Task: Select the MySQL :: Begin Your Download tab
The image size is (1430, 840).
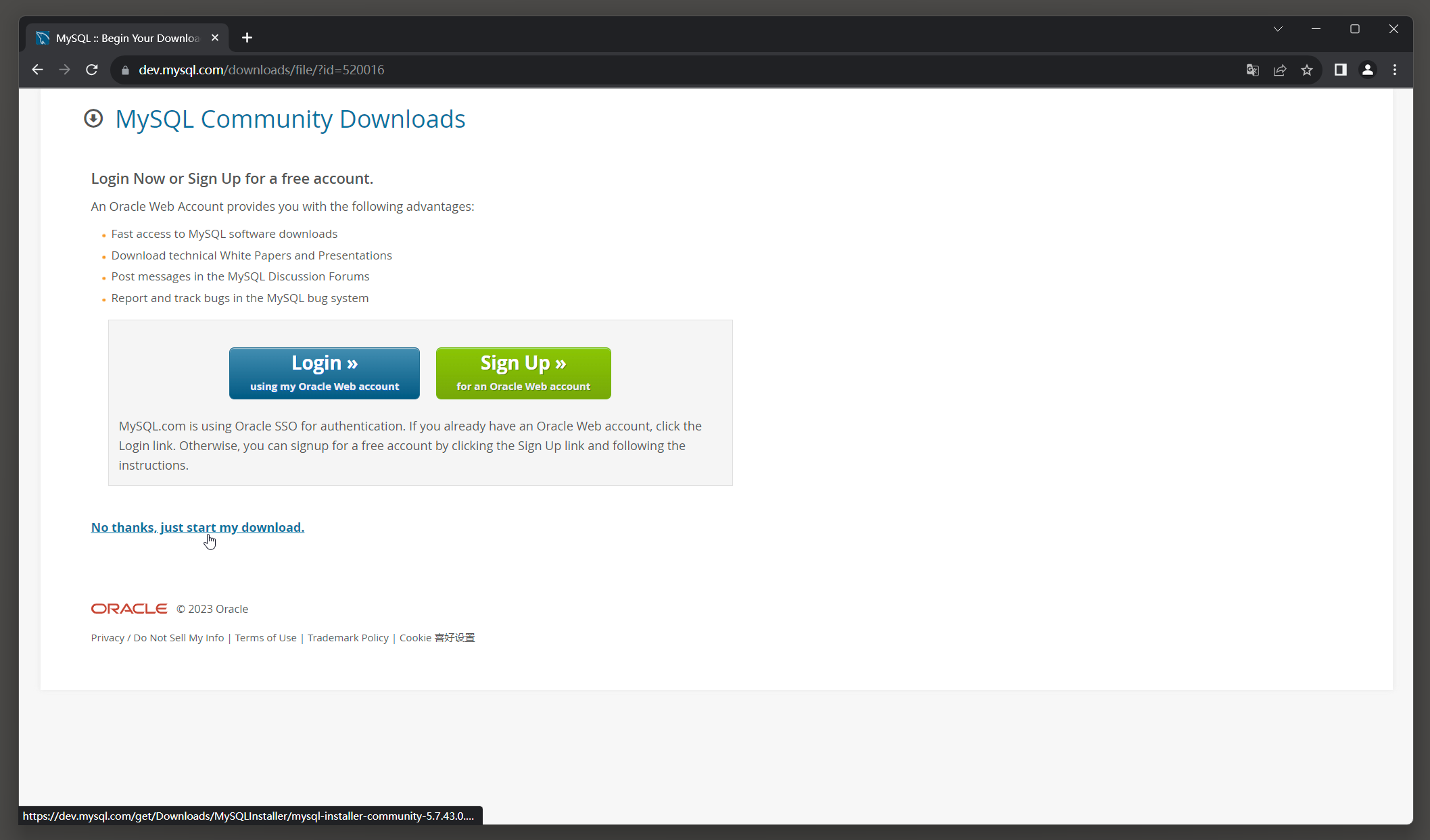Action: coord(127,38)
